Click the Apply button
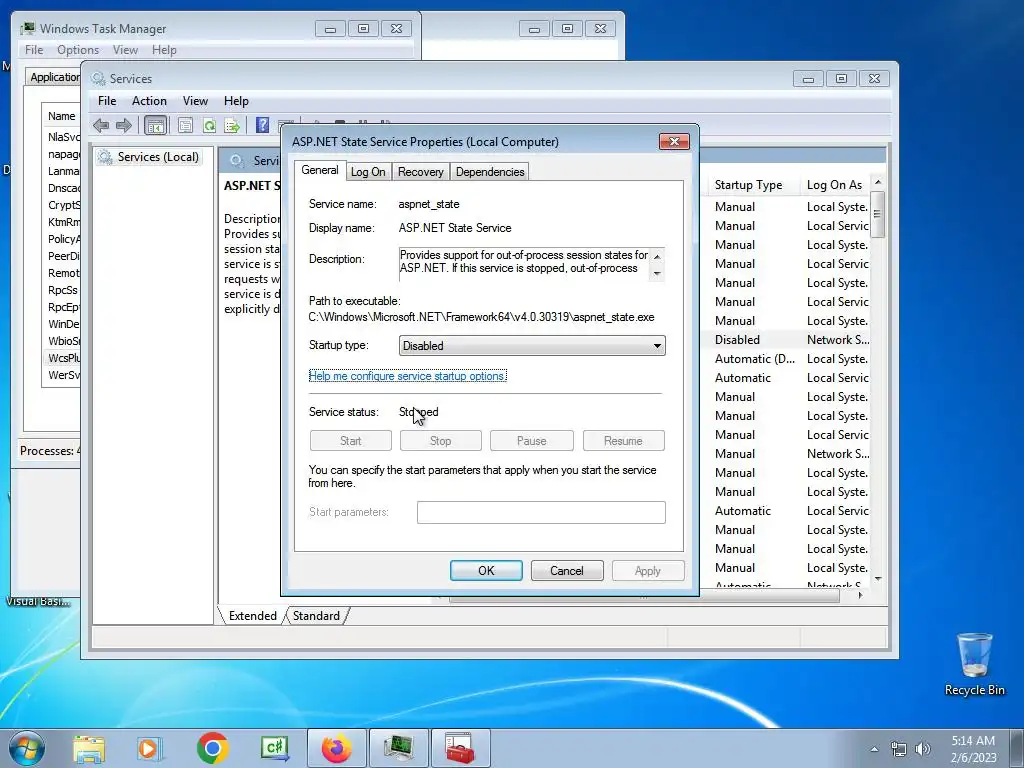This screenshot has height=768, width=1024. tap(648, 571)
